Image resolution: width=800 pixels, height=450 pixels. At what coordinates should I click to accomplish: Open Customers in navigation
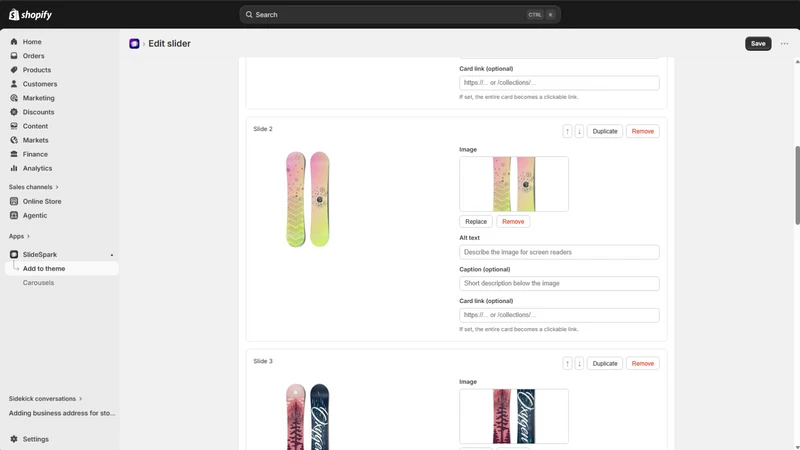(40, 84)
